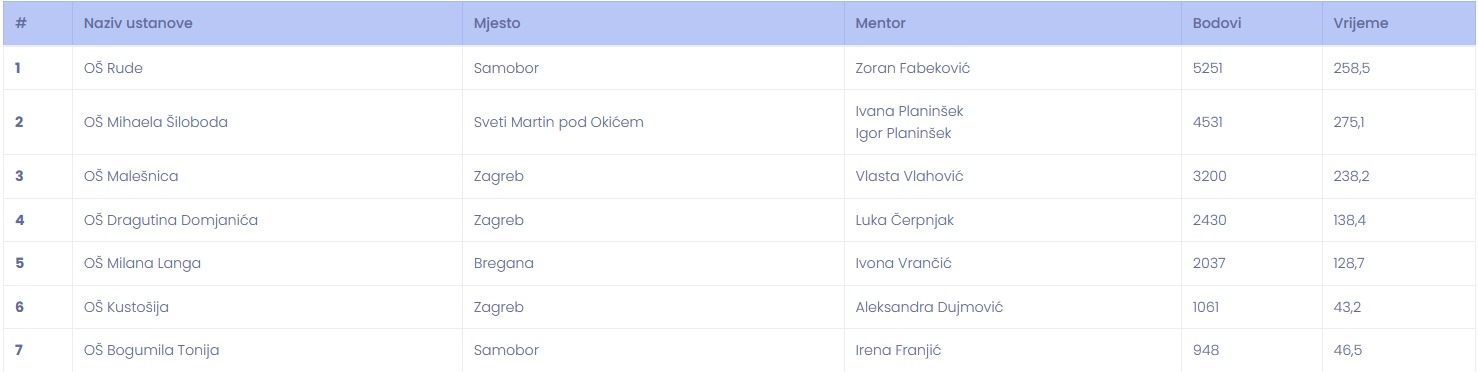Select the Bregana location cell
This screenshot has height=372, width=1478.
pos(504,263)
